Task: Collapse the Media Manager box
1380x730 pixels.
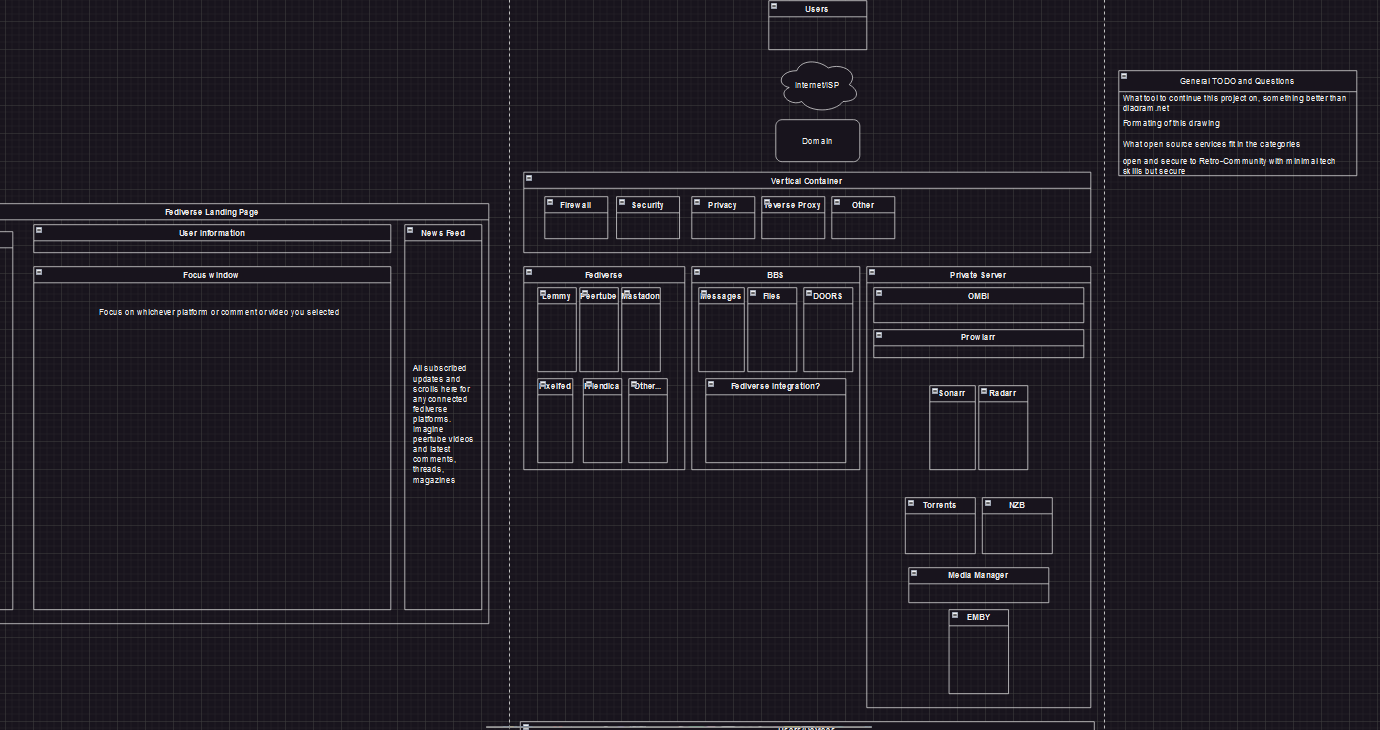Action: click(914, 573)
